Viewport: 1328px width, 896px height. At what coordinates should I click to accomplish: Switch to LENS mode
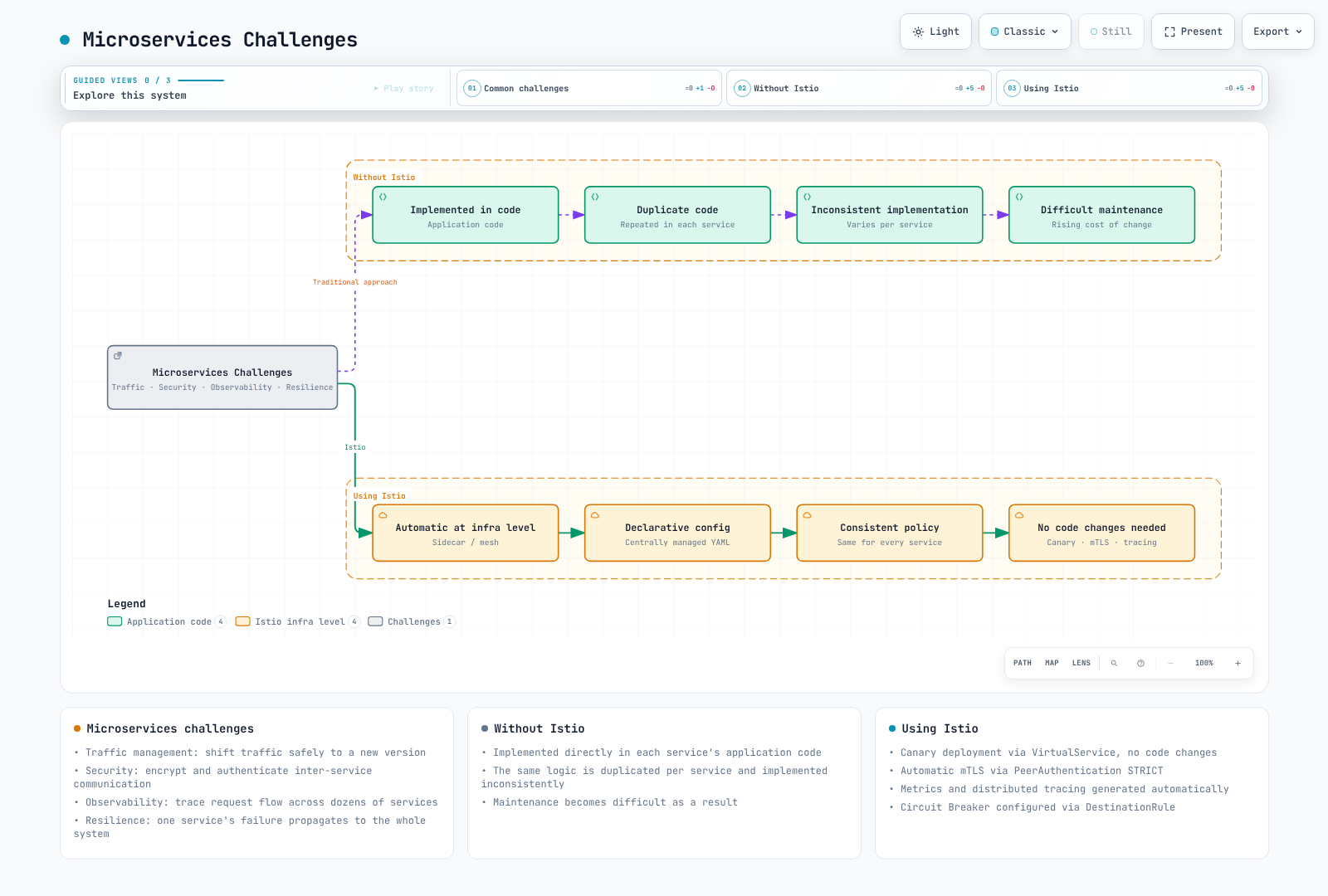(1081, 663)
